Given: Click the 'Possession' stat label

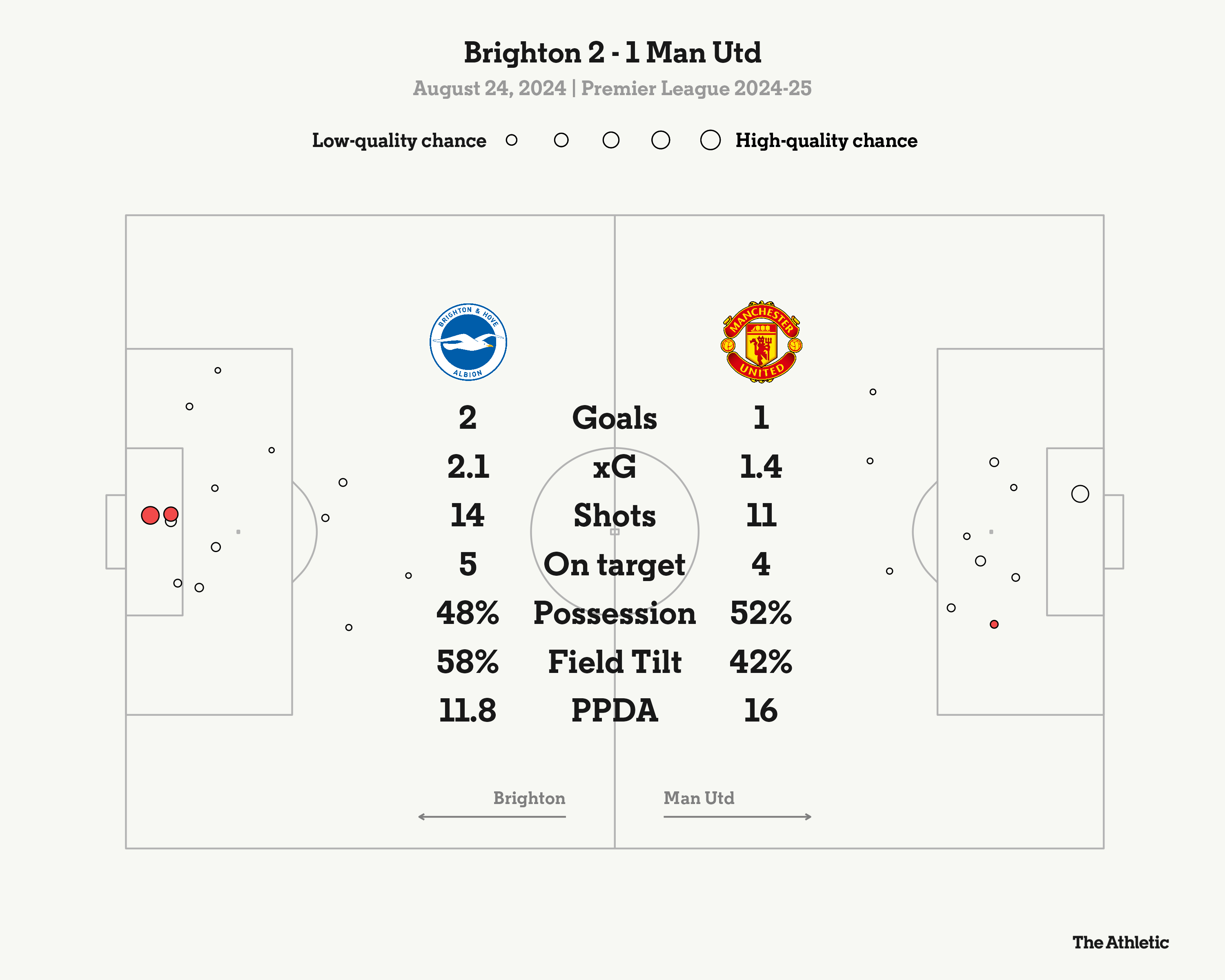Looking at the screenshot, I should click(x=614, y=613).
